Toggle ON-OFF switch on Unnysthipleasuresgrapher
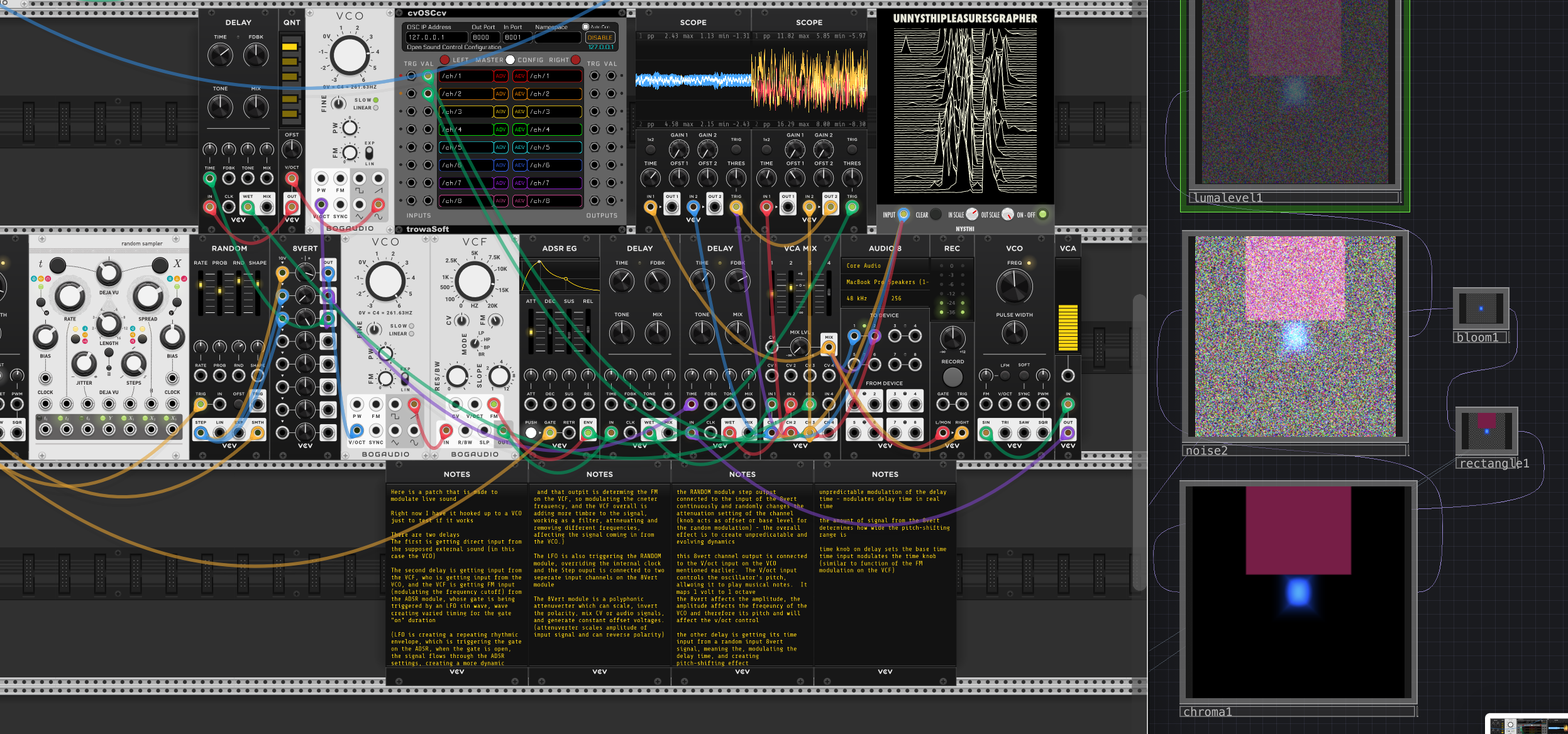The width and height of the screenshot is (1568, 734). click(1042, 214)
